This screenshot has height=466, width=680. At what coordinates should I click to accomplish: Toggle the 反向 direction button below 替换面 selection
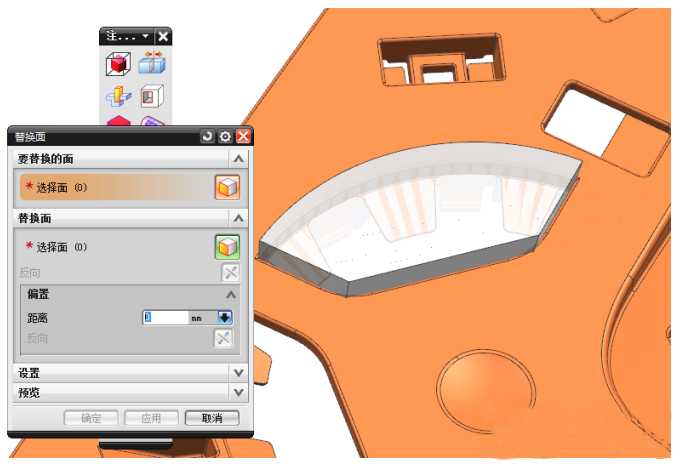[227, 273]
